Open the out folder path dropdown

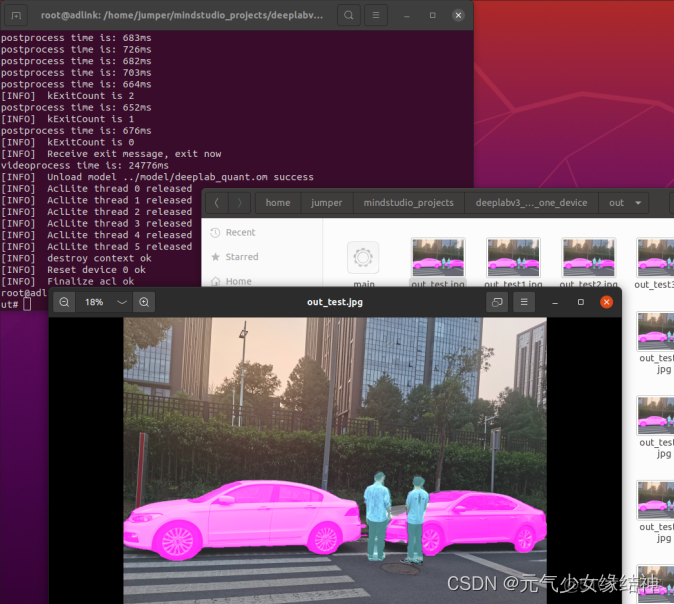click(638, 203)
